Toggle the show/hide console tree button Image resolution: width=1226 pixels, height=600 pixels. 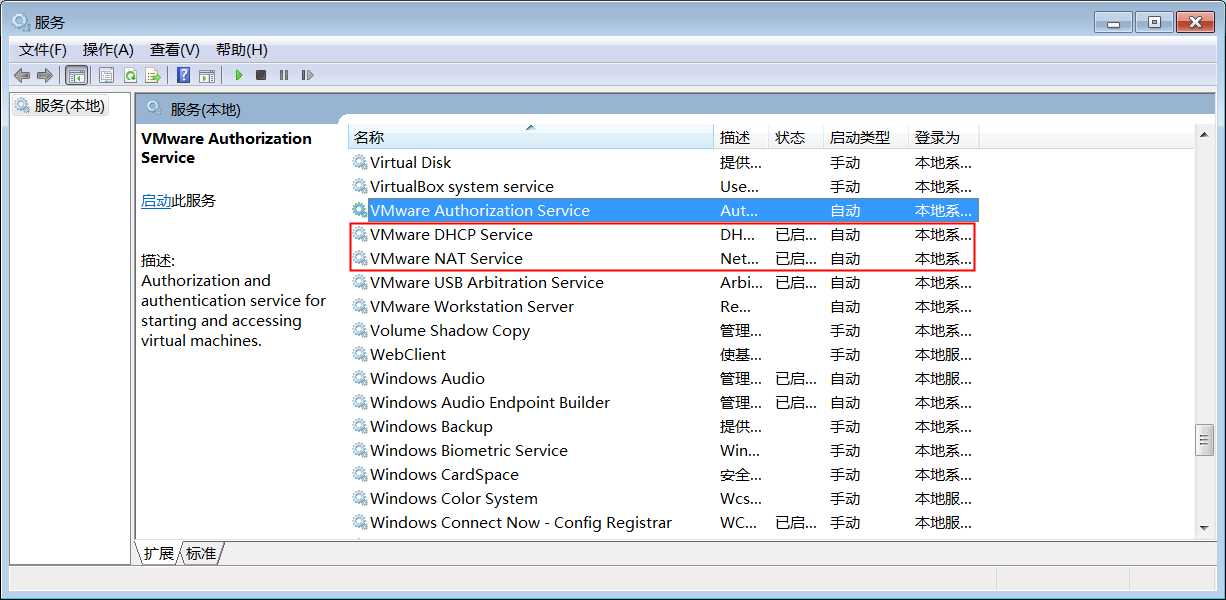(76, 75)
